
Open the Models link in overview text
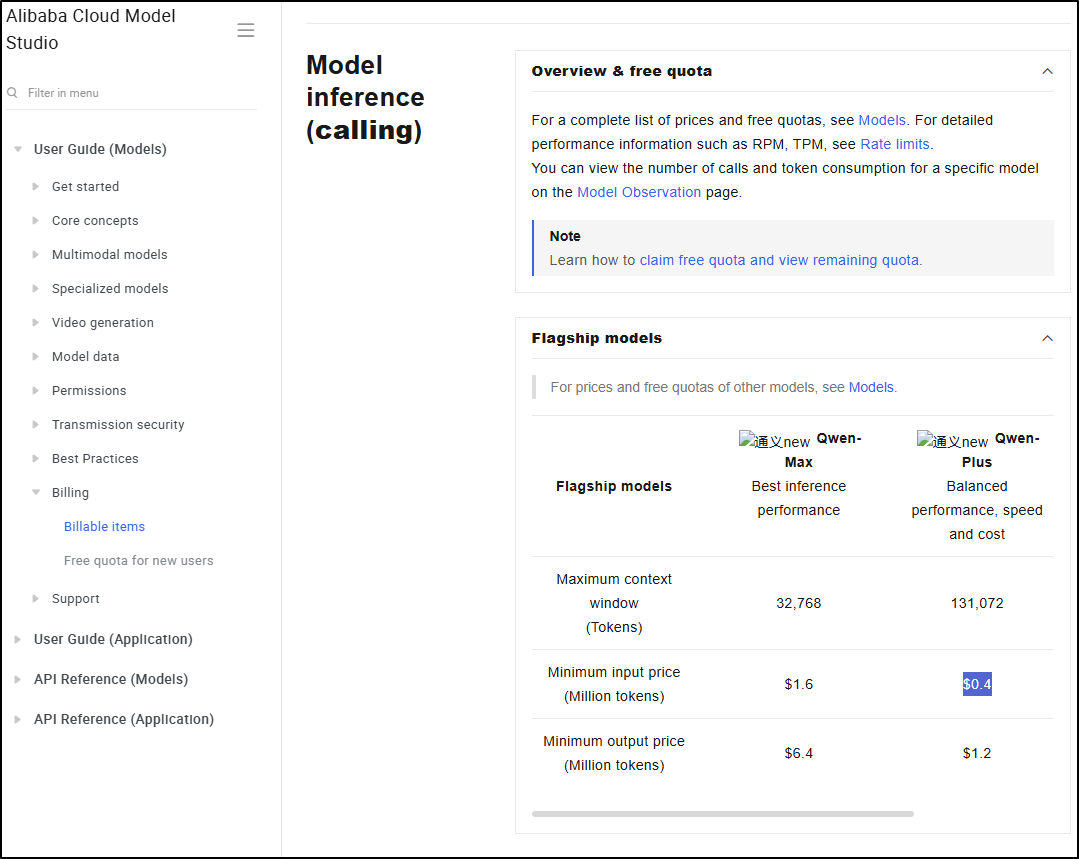click(882, 120)
